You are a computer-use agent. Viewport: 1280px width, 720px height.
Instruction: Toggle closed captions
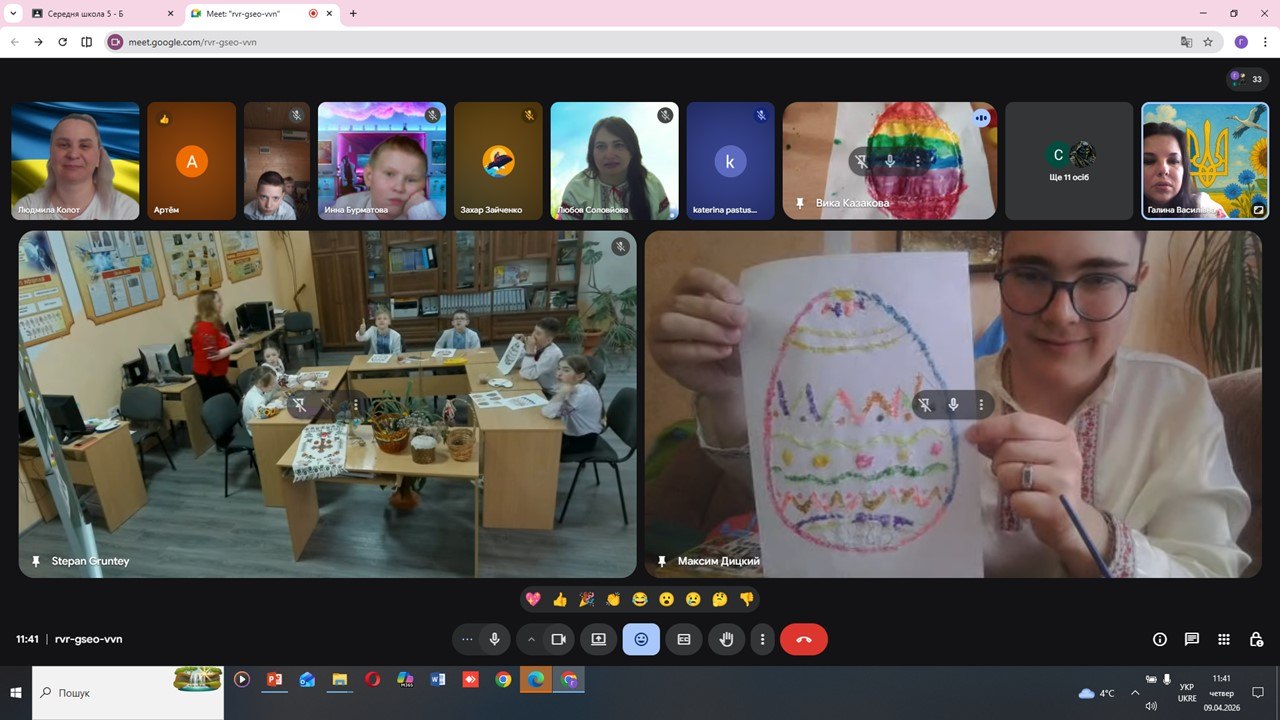pyautogui.click(x=684, y=639)
